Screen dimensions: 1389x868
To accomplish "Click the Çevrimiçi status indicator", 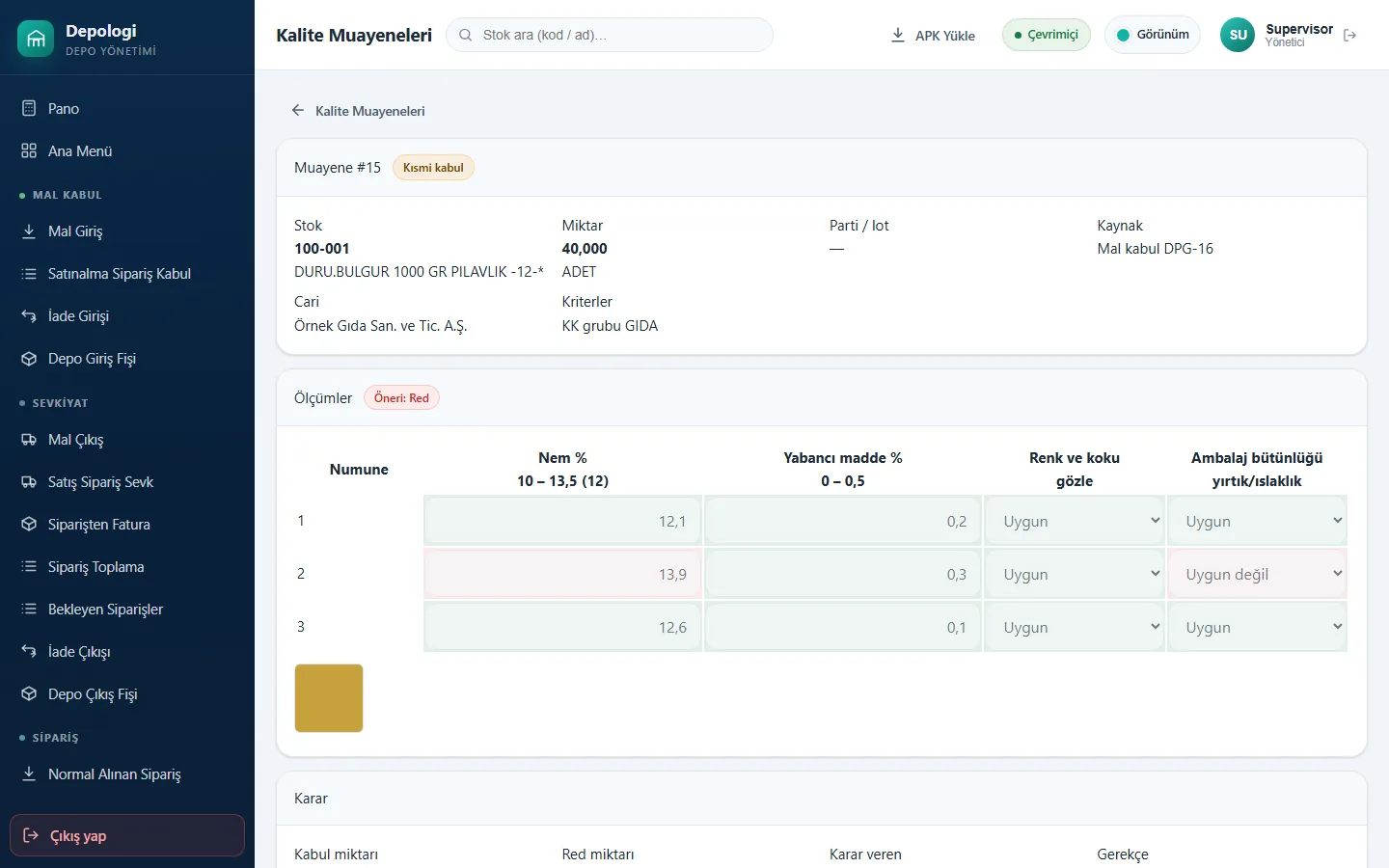I will click(1047, 35).
